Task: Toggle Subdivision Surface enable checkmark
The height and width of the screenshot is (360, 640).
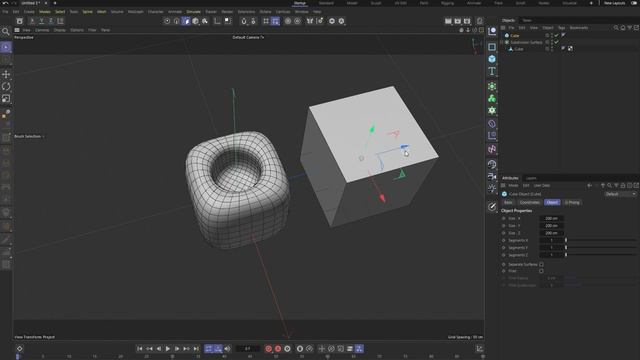Action: tap(556, 42)
